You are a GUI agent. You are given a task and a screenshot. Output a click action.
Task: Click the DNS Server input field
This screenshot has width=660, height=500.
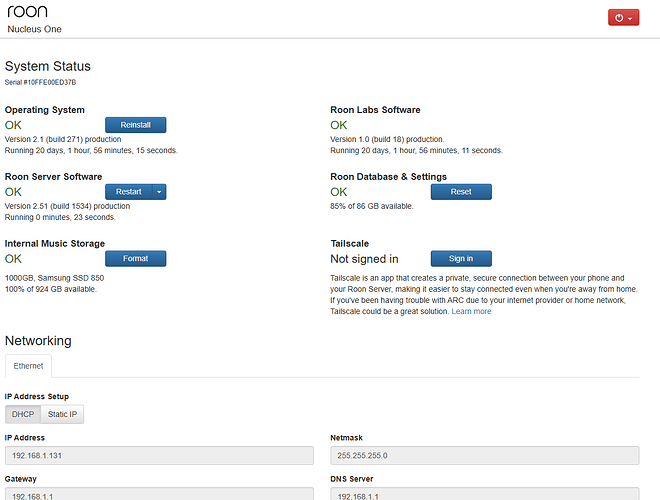click(484, 494)
